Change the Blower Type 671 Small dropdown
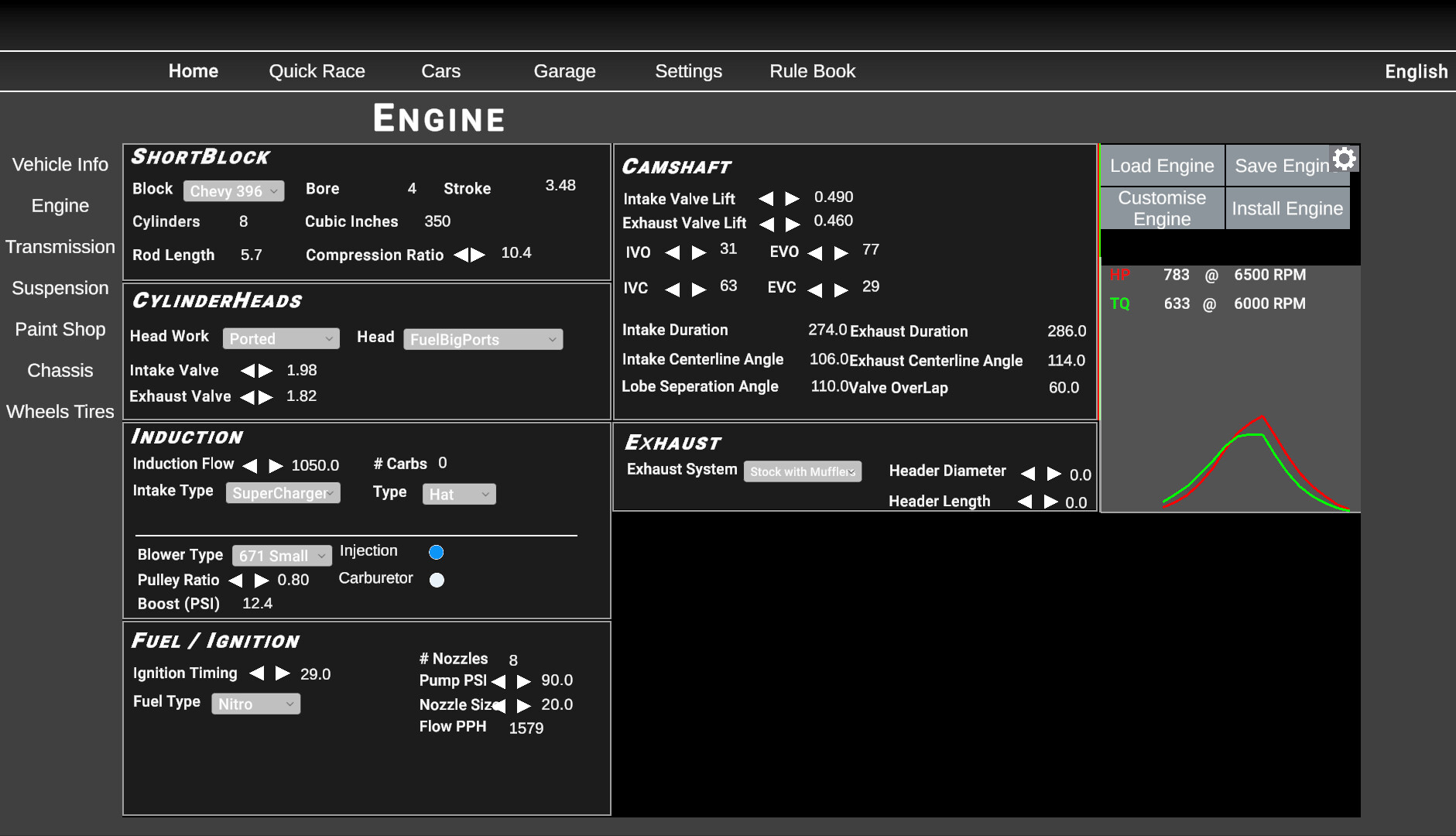Image resolution: width=1456 pixels, height=836 pixels. [x=281, y=555]
